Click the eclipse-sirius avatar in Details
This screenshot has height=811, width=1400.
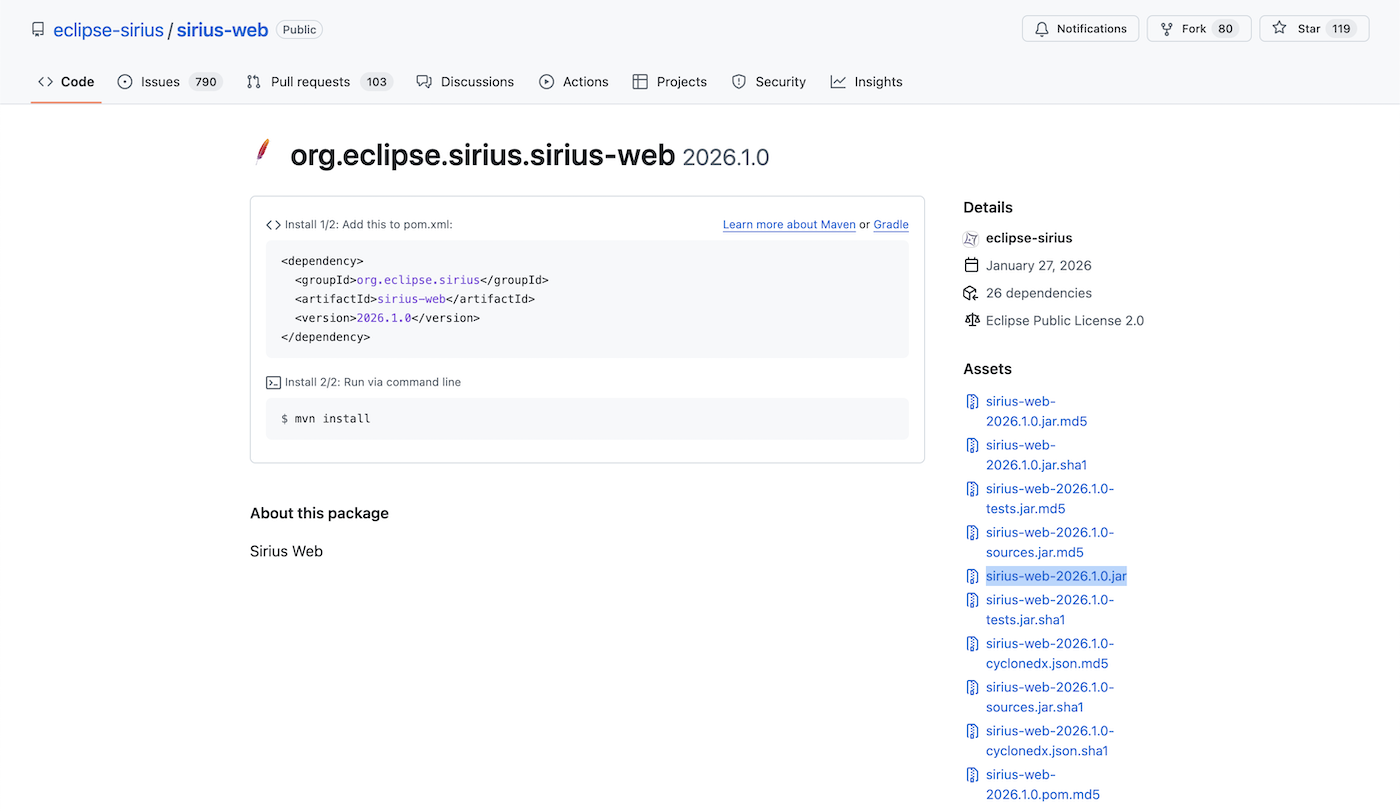[x=970, y=238]
